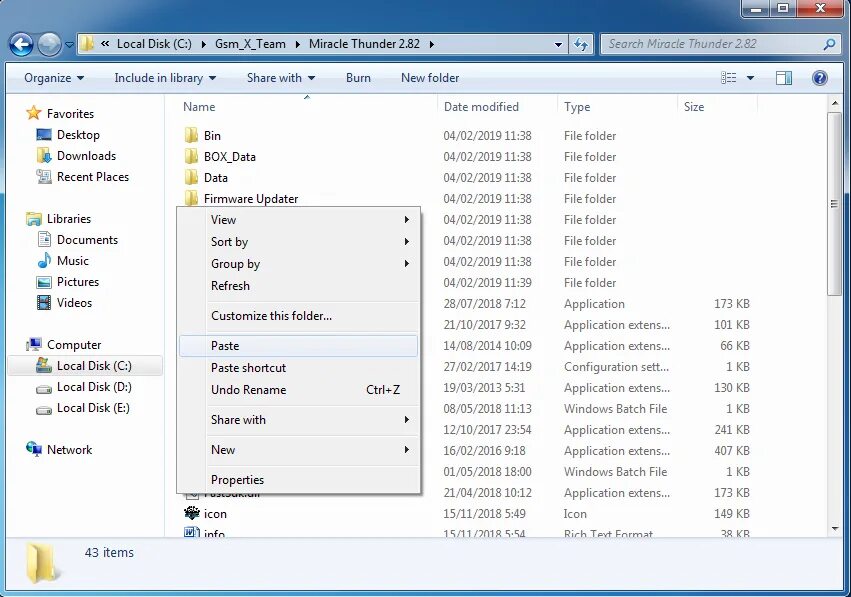Image resolution: width=851 pixels, height=597 pixels.
Task: Open the address bar history dropdown
Action: tap(558, 45)
